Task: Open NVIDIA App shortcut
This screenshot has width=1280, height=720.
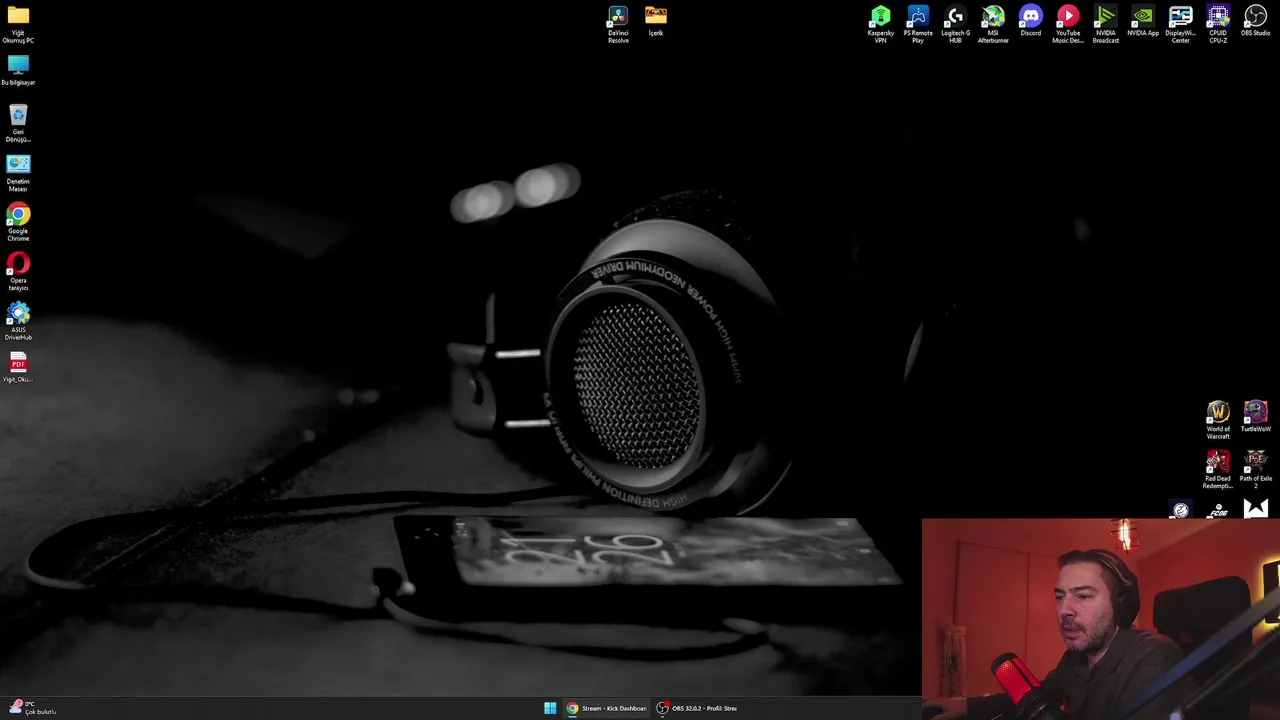Action: (x=1143, y=21)
